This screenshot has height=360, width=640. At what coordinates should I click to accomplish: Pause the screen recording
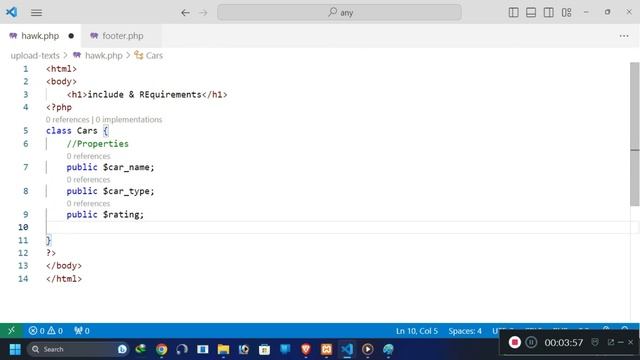tap(531, 342)
